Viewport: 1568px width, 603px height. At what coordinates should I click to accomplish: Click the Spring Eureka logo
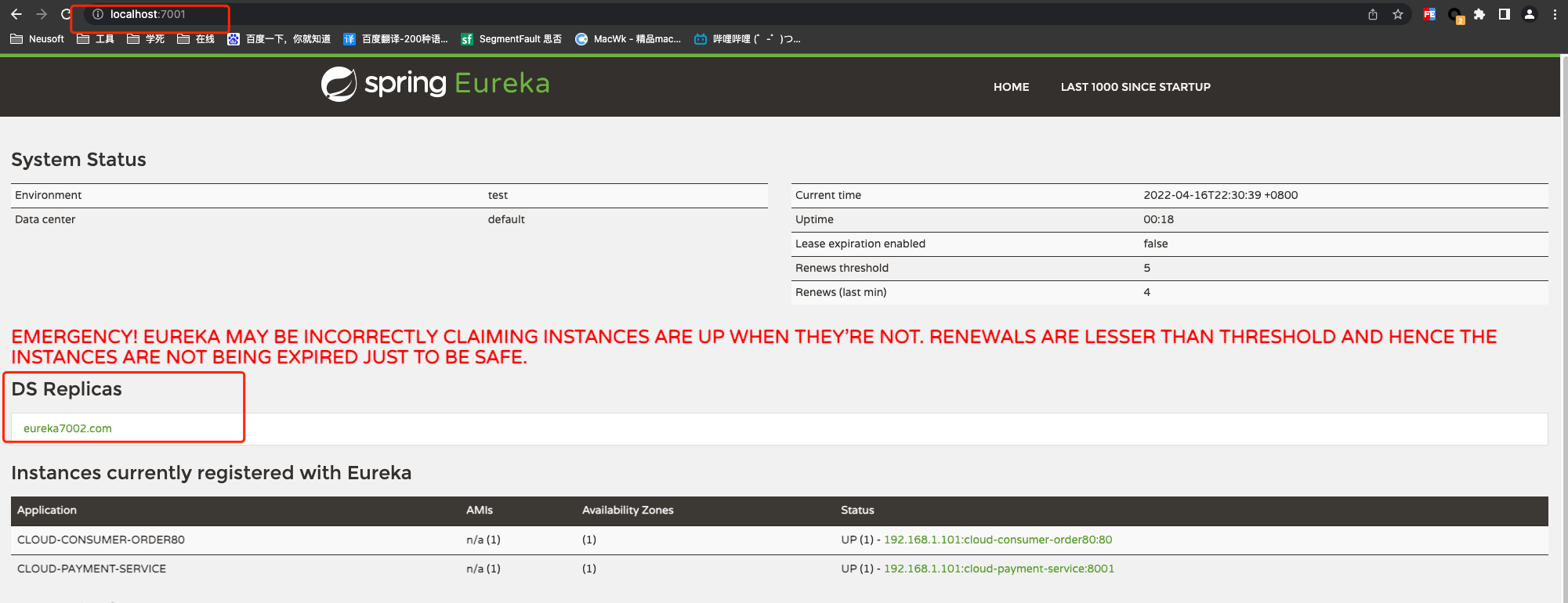coord(435,84)
